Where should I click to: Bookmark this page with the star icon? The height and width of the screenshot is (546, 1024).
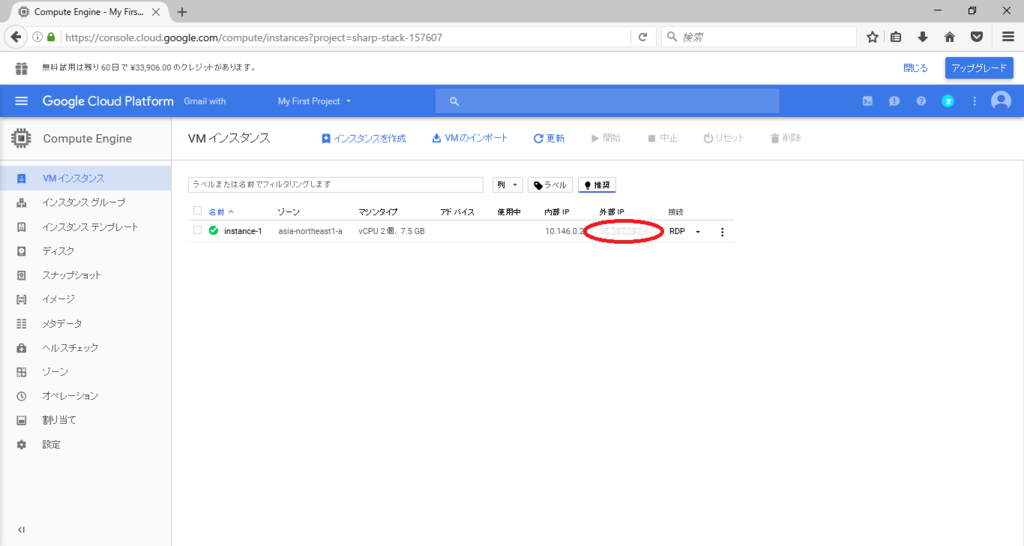(872, 37)
